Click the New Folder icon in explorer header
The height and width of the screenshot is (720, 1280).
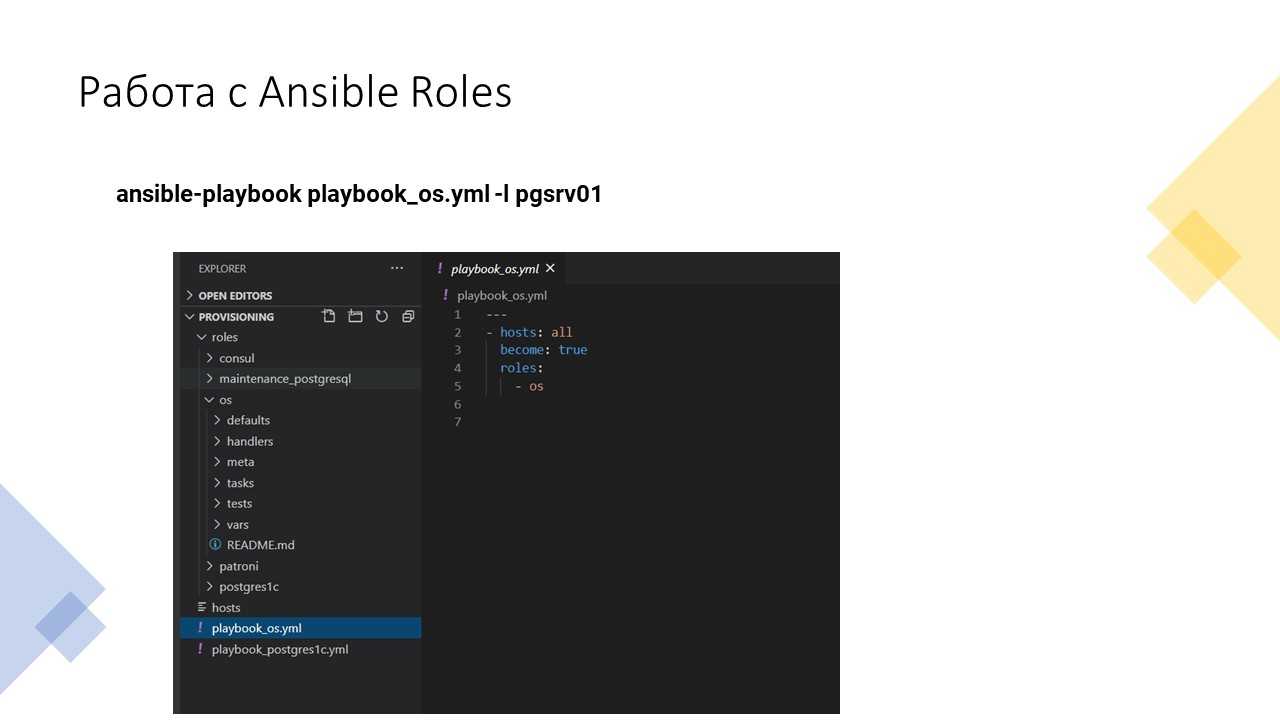click(x=355, y=316)
